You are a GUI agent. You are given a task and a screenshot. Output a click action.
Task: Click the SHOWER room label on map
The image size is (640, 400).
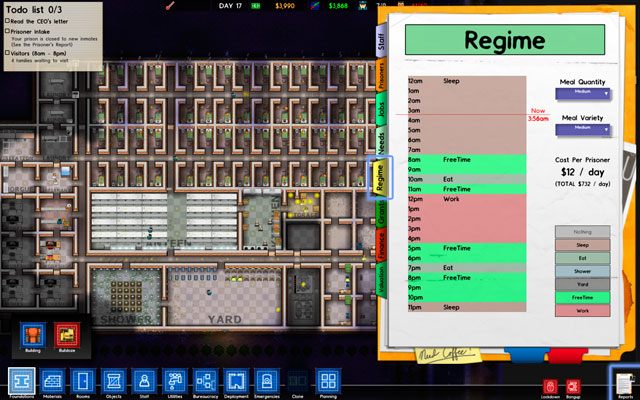point(126,320)
